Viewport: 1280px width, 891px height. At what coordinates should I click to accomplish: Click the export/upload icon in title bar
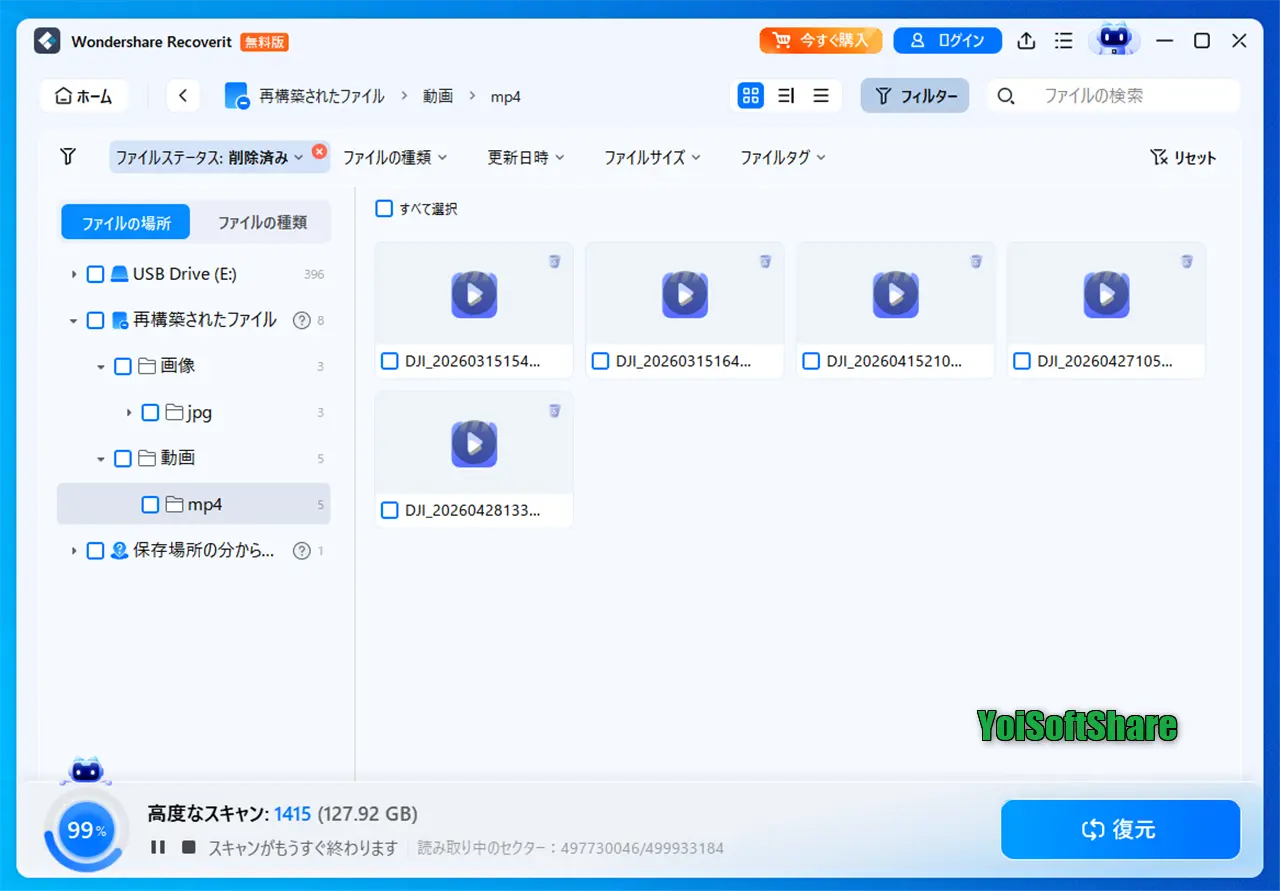click(x=1026, y=41)
